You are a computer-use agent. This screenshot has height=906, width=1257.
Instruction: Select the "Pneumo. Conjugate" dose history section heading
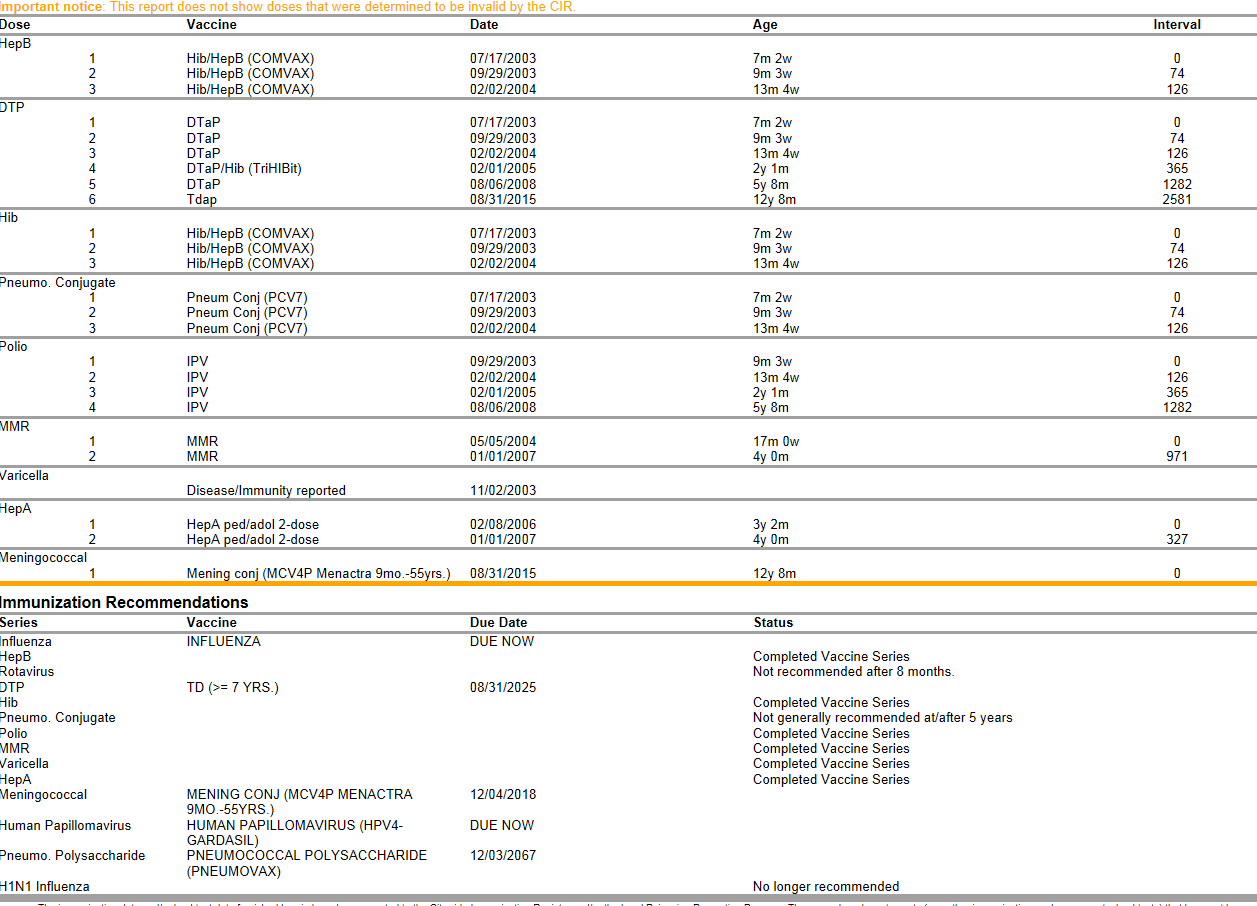58,283
